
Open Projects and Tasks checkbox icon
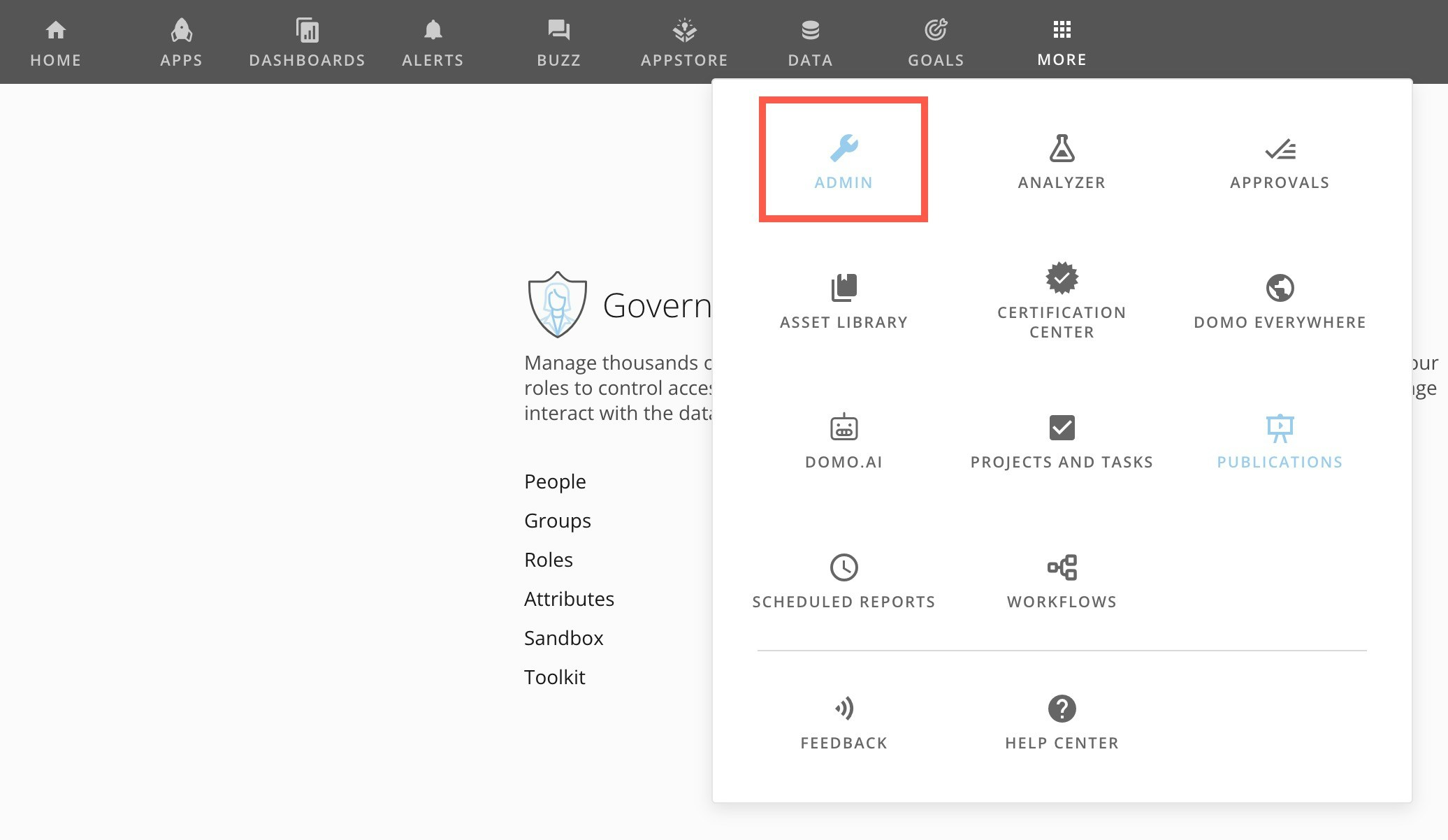1062,427
